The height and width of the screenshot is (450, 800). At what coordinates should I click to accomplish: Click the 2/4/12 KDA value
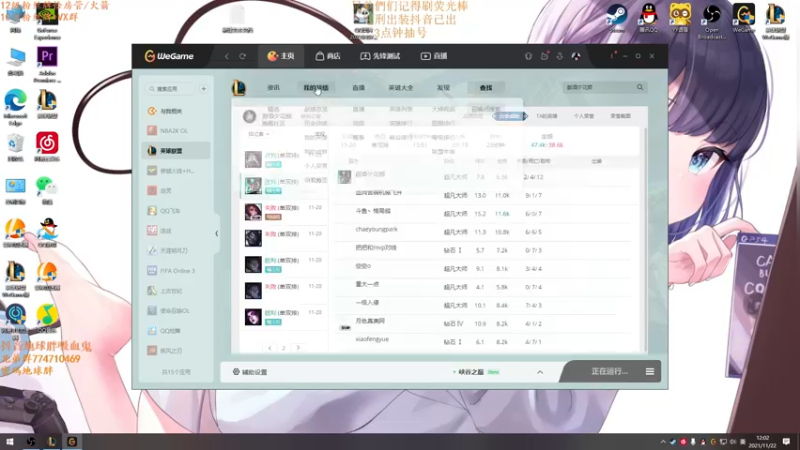[534, 177]
